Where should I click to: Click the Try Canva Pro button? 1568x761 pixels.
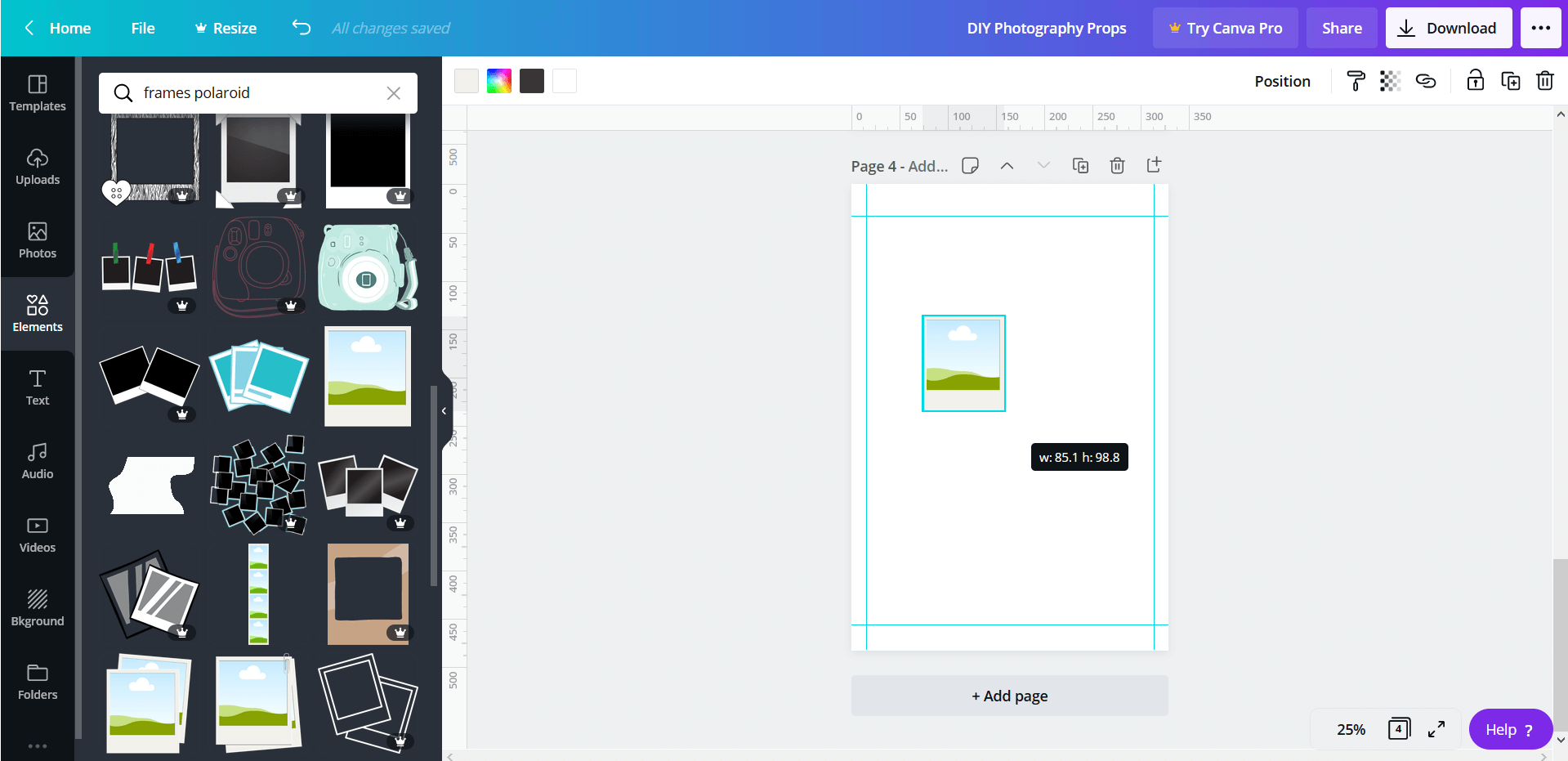(1225, 27)
